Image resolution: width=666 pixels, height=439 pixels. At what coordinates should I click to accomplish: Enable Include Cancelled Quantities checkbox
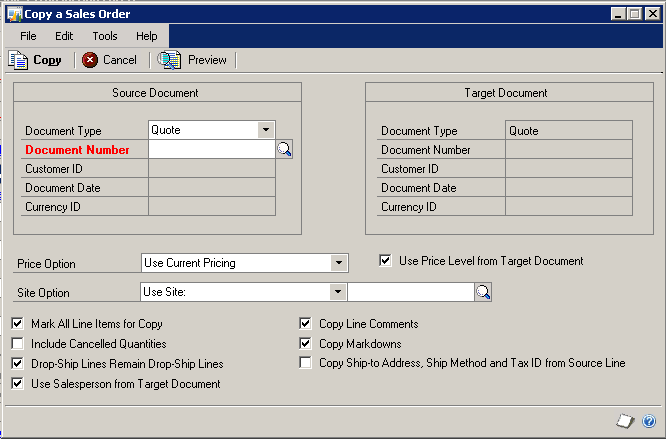(x=17, y=343)
